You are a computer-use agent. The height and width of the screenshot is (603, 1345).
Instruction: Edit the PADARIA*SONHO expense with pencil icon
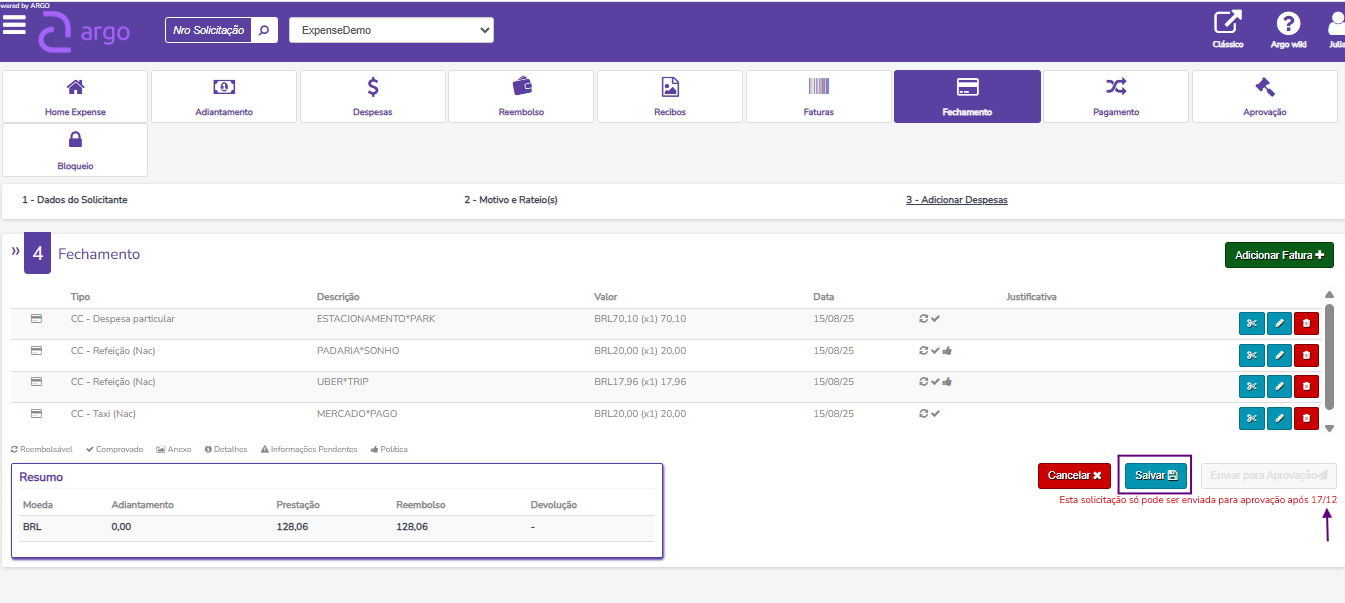pos(1279,355)
